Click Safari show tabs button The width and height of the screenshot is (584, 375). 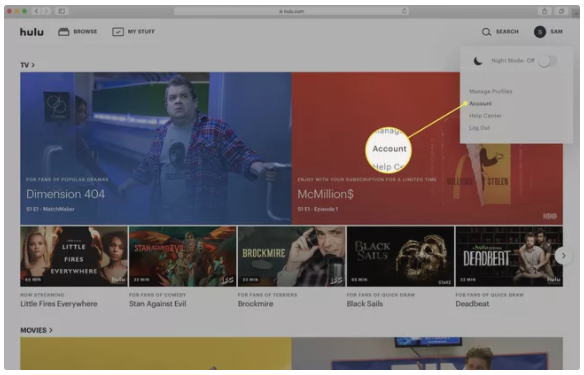(561, 11)
